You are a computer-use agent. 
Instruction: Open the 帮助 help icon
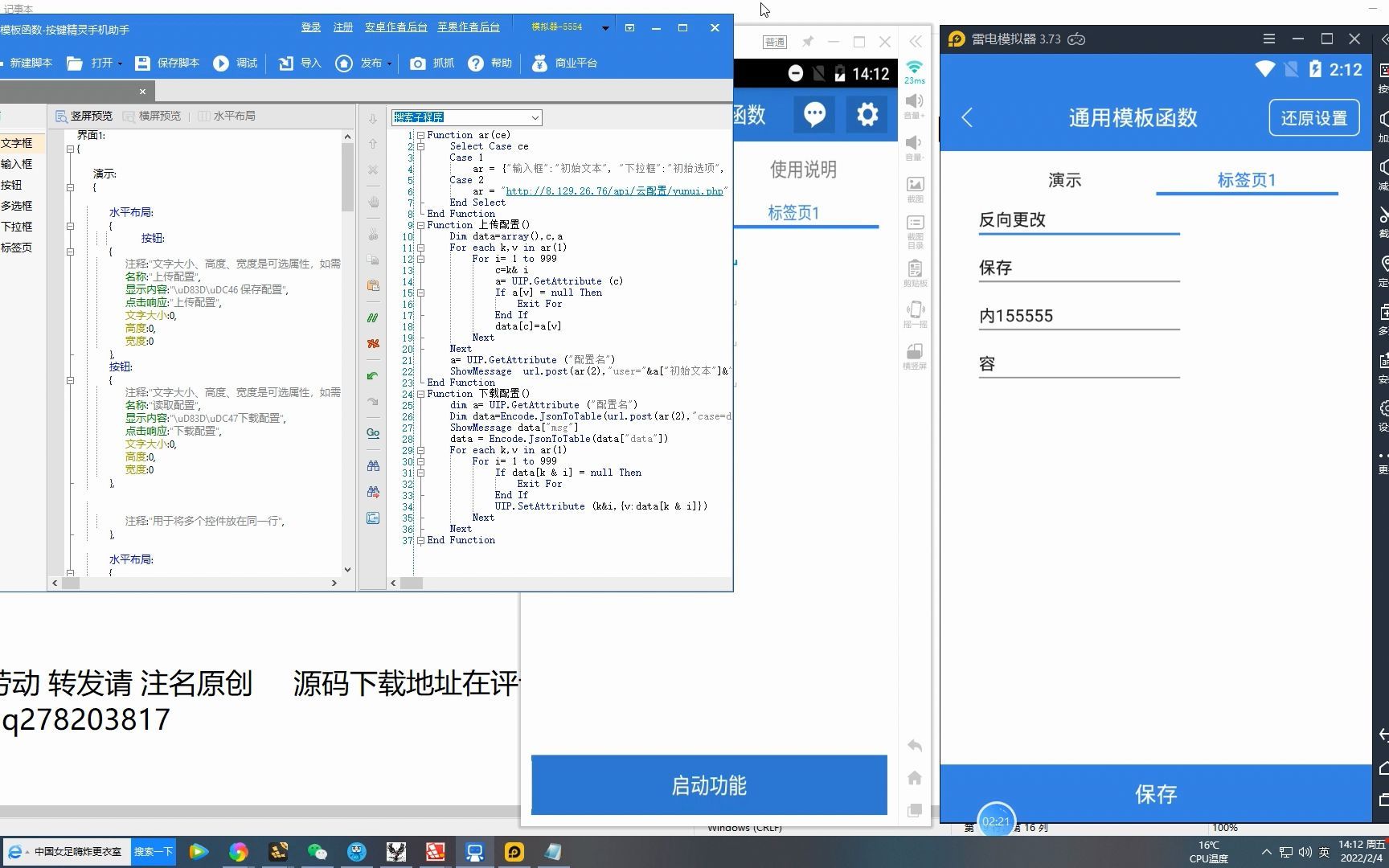point(476,63)
